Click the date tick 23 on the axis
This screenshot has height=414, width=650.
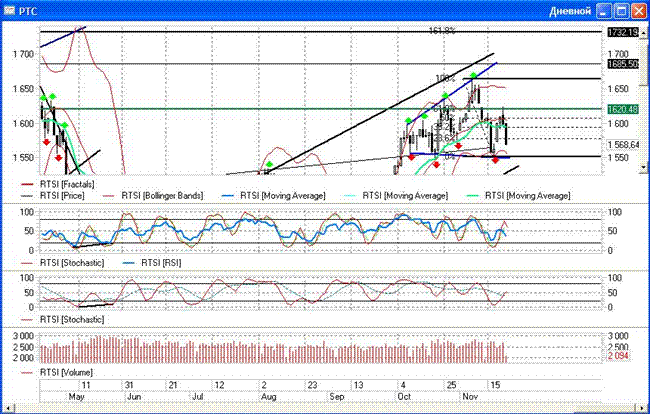(x=312, y=385)
